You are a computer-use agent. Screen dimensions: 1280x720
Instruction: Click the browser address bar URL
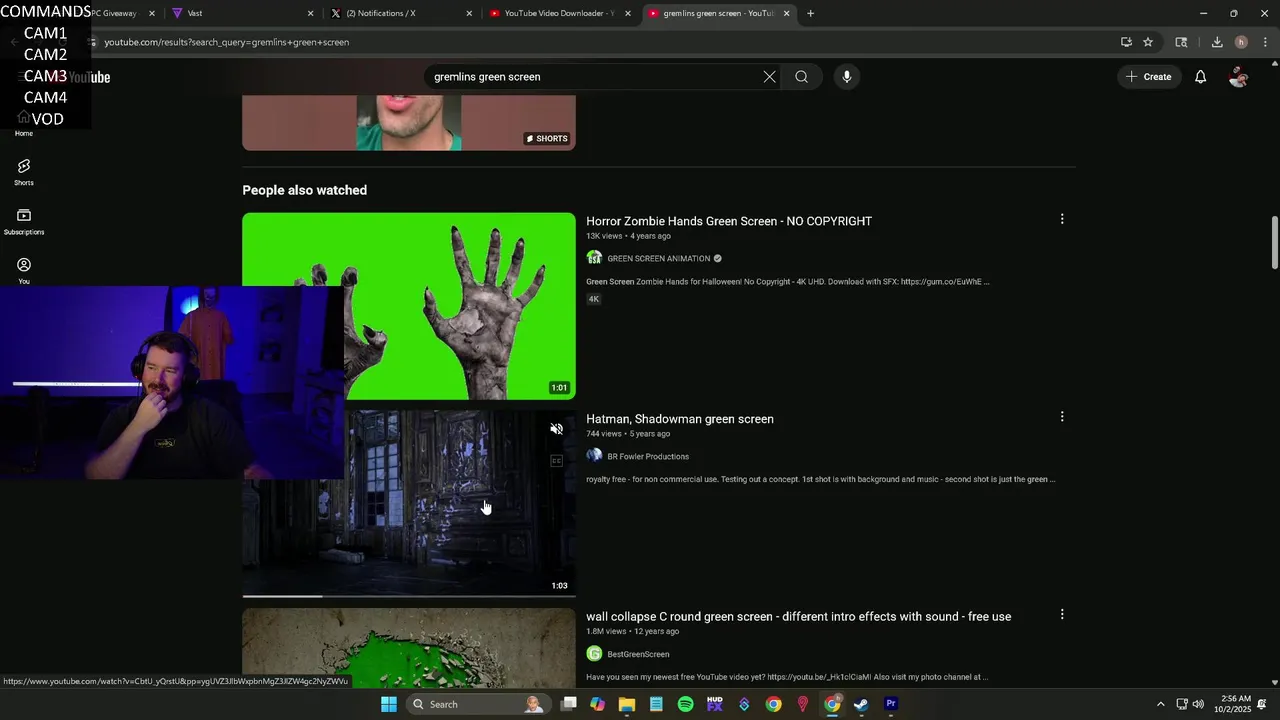coord(226,42)
